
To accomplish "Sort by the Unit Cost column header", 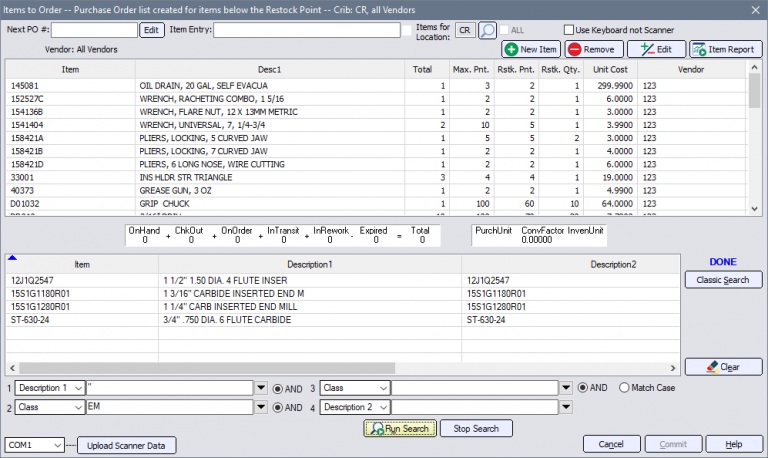I will [611, 69].
